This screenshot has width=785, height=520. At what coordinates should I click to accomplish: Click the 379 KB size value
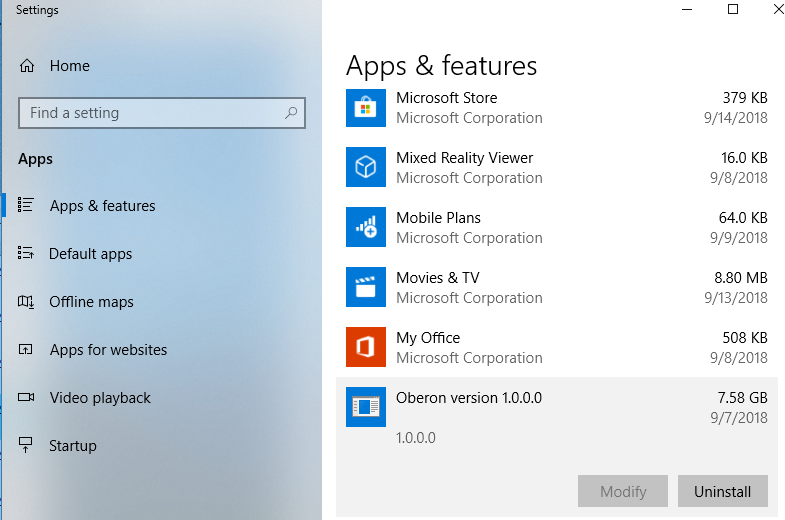click(745, 98)
